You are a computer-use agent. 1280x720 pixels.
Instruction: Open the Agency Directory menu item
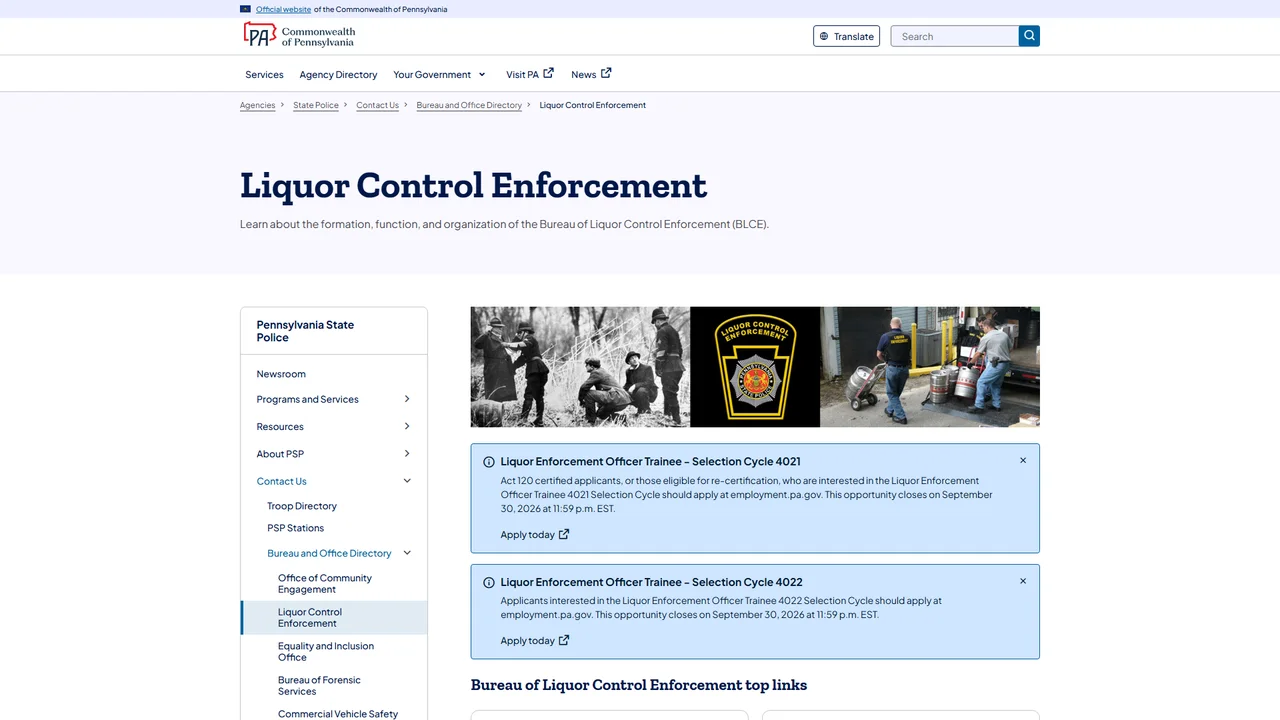[338, 74]
